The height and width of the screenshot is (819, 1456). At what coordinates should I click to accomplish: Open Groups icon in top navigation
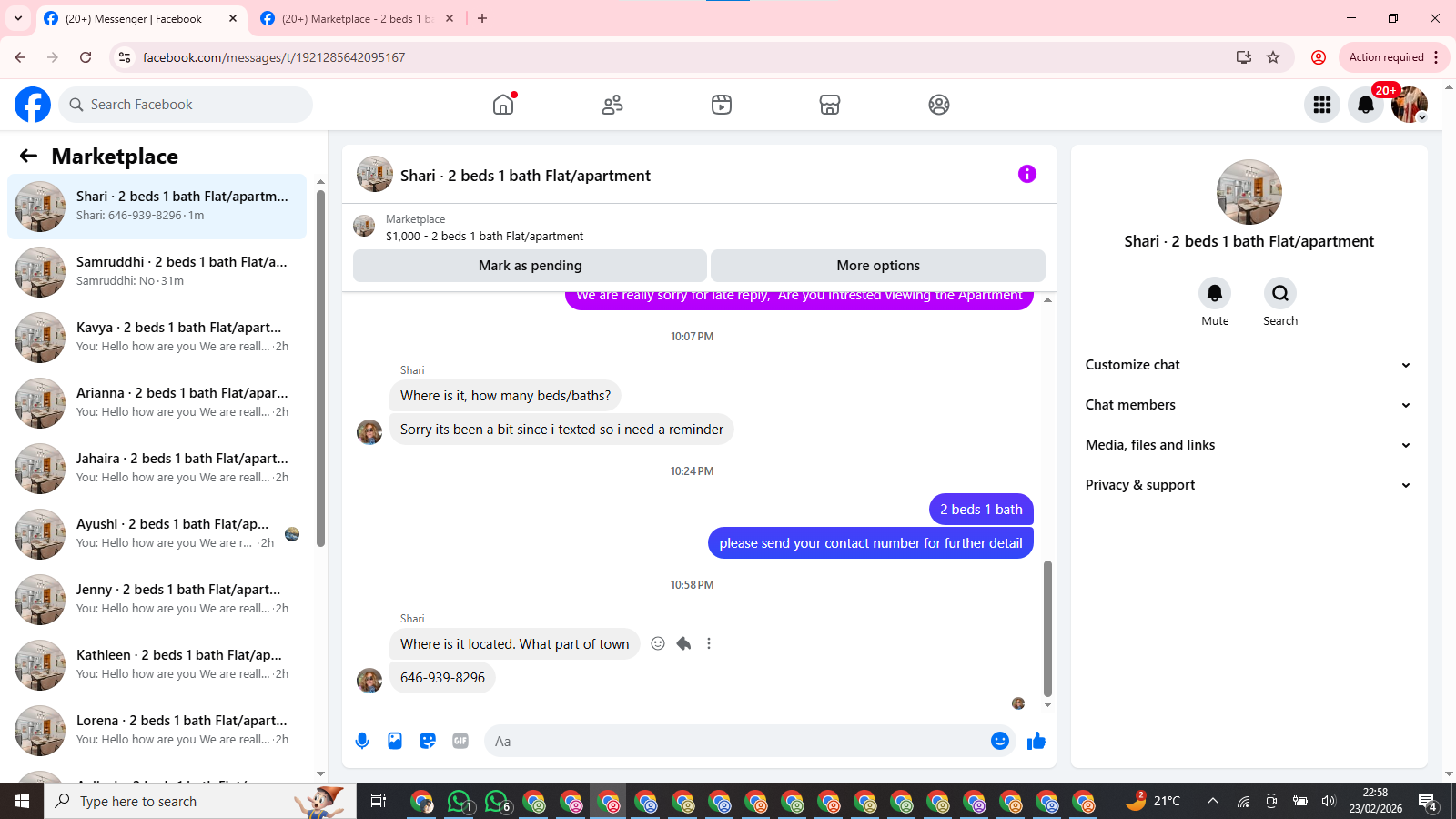point(939,105)
